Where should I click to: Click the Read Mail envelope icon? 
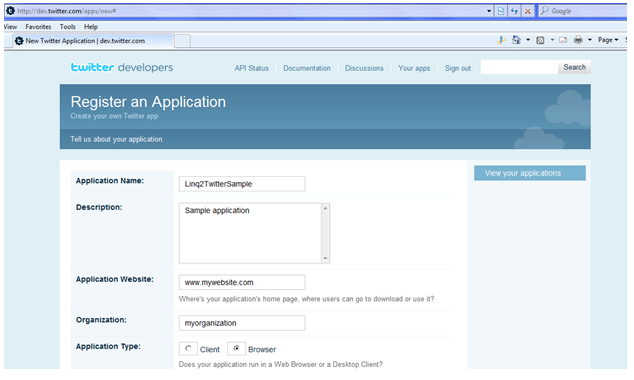coord(563,40)
